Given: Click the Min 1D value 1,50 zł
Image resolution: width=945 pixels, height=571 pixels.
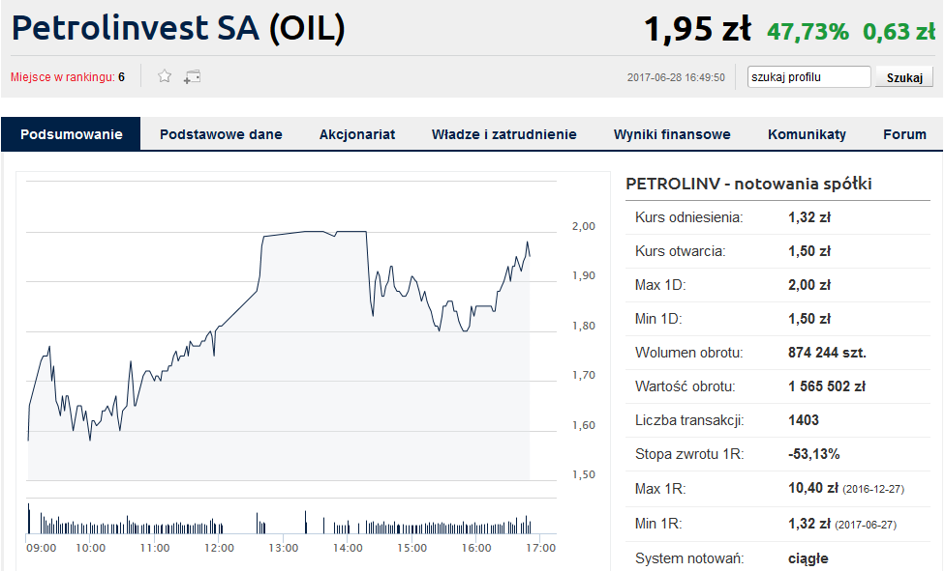Looking at the screenshot, I should 809,318.
